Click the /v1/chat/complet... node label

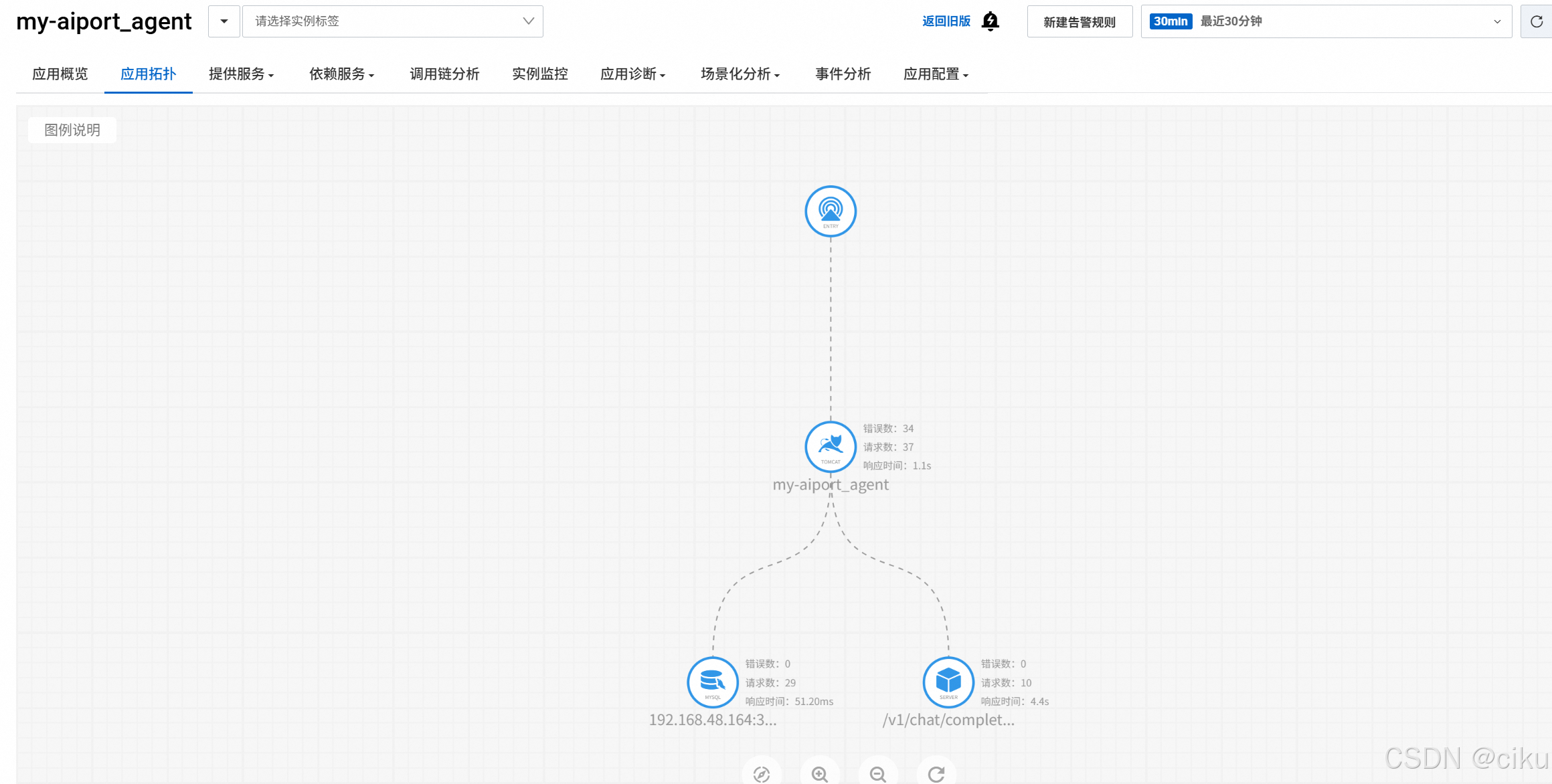point(948,720)
